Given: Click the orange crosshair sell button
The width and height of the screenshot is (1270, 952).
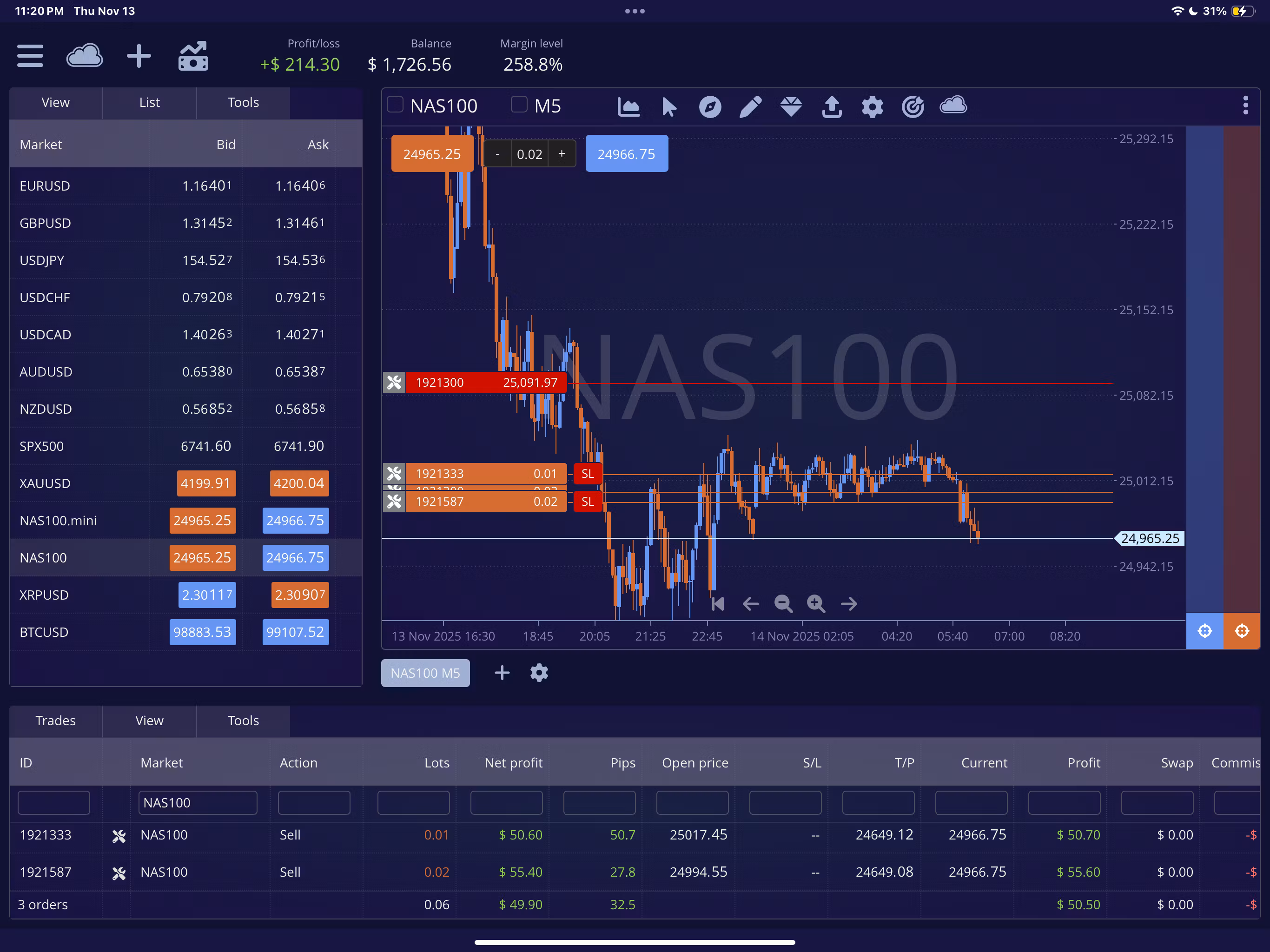Looking at the screenshot, I should 1242,631.
